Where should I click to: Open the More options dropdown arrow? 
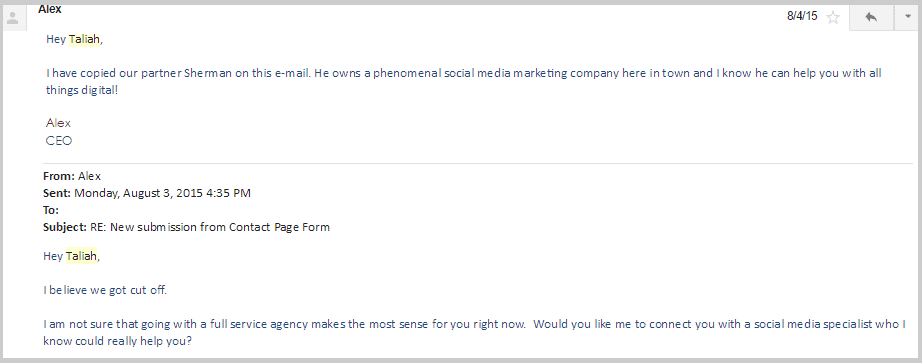click(x=907, y=17)
